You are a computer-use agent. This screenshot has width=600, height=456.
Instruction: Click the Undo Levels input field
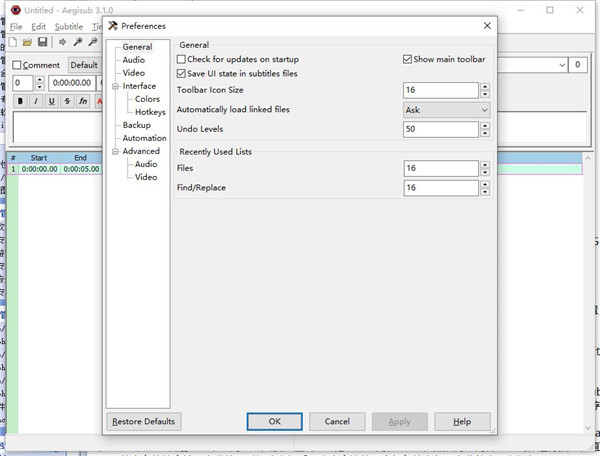click(x=441, y=129)
